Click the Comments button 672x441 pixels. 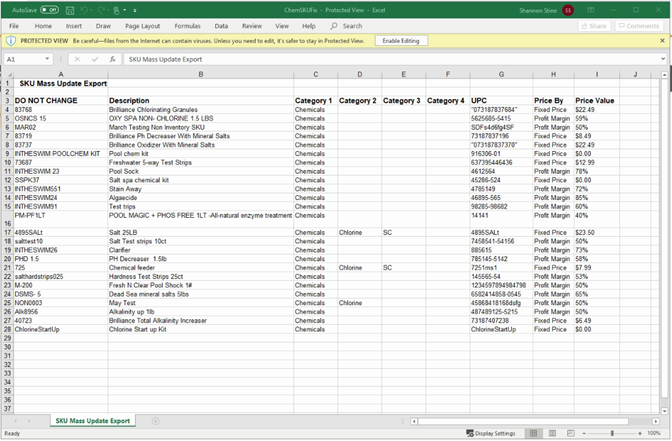639,26
